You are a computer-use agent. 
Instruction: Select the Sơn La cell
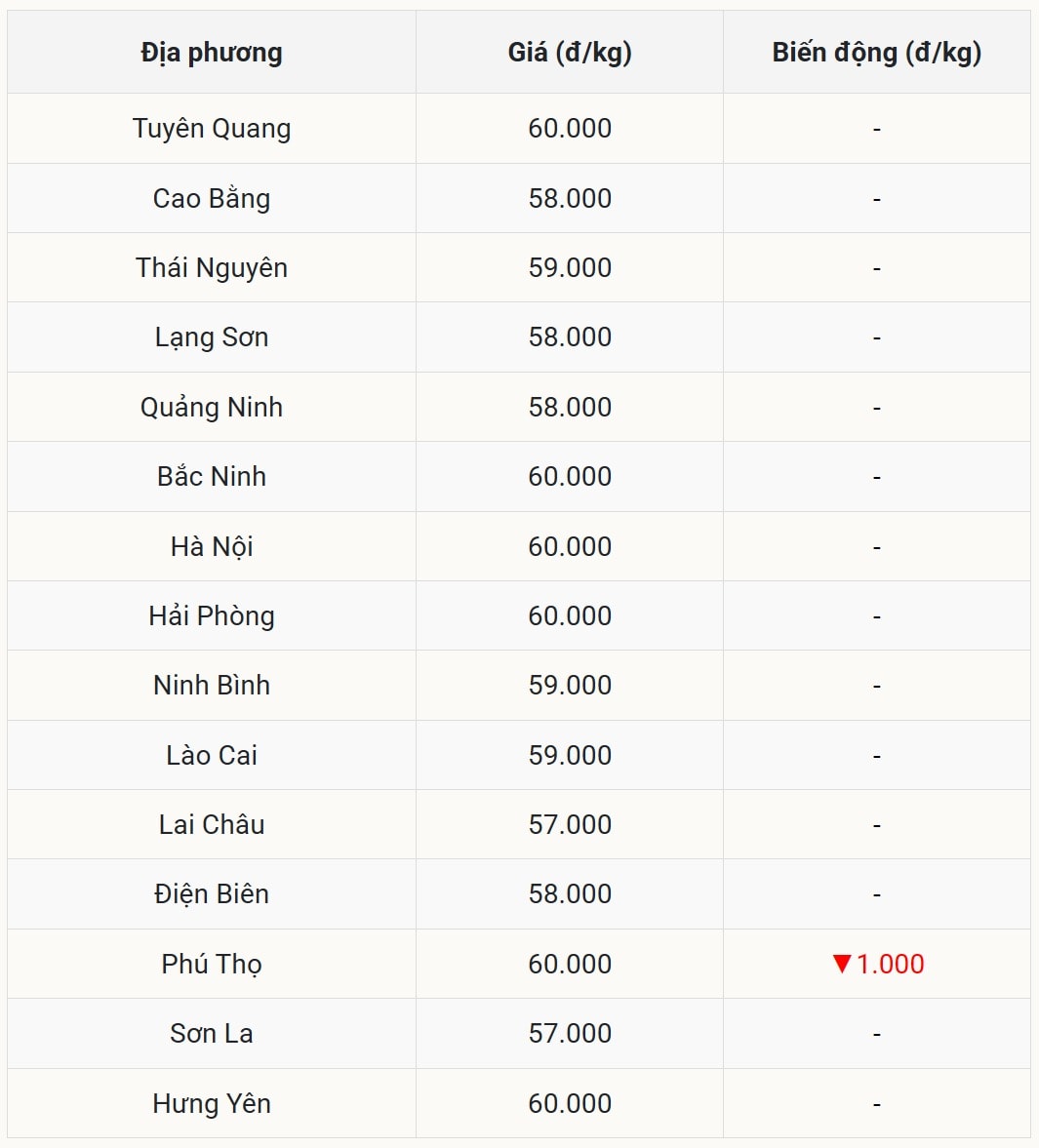pyautogui.click(x=212, y=1034)
